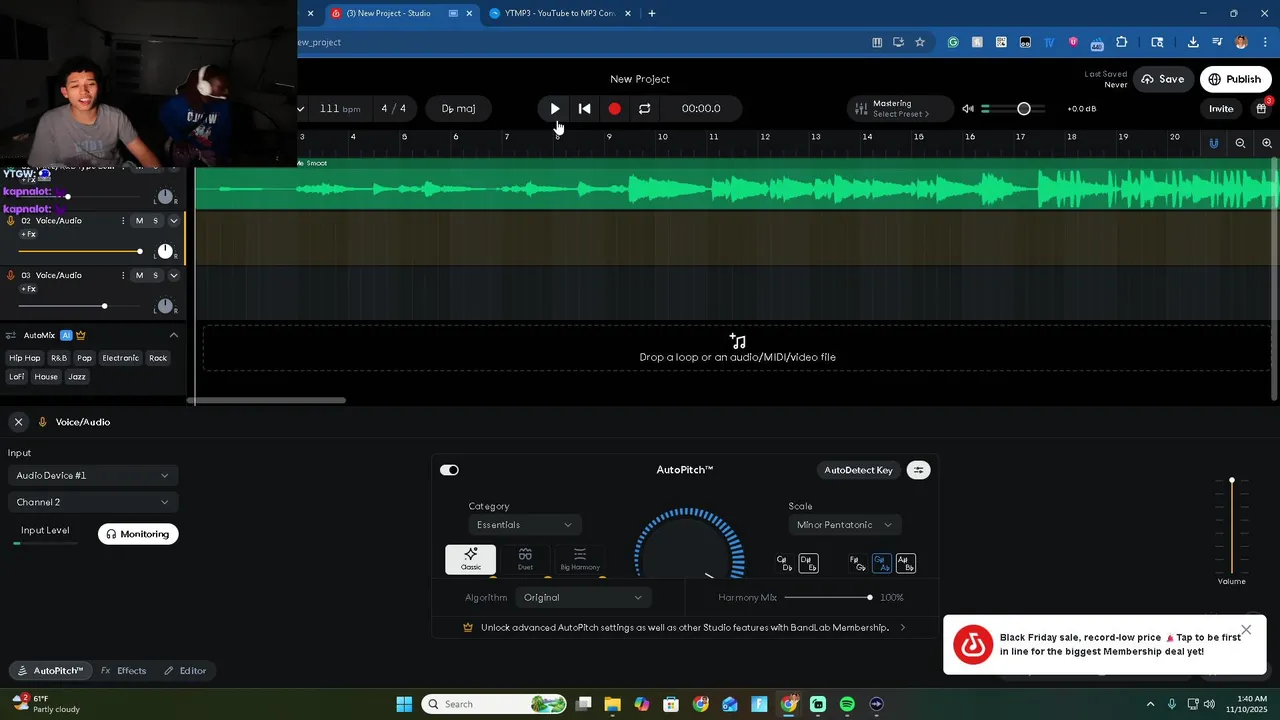Open the 4 / 4 time signature selector
The width and height of the screenshot is (1280, 720).
393,109
